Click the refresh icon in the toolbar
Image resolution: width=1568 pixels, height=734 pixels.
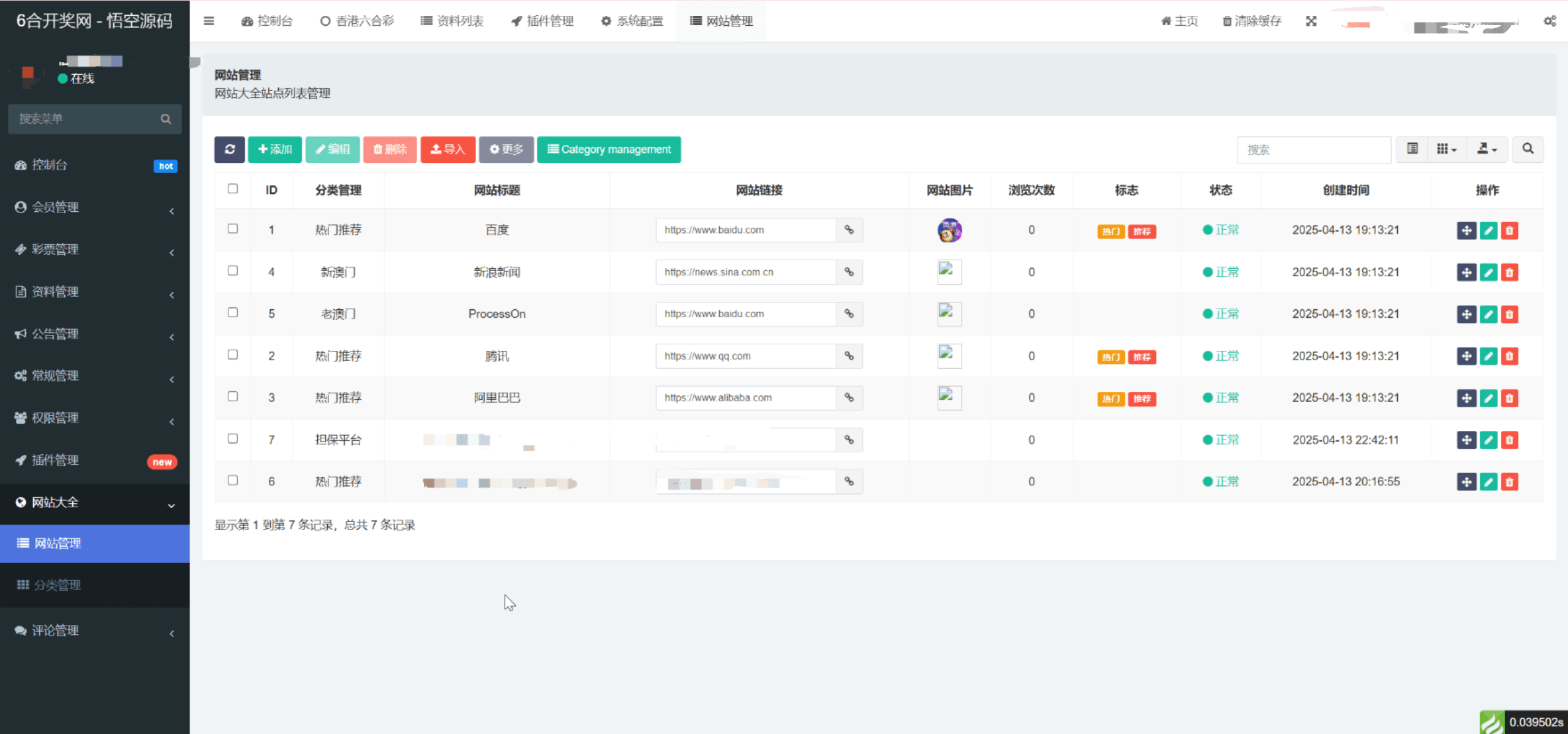click(x=230, y=149)
